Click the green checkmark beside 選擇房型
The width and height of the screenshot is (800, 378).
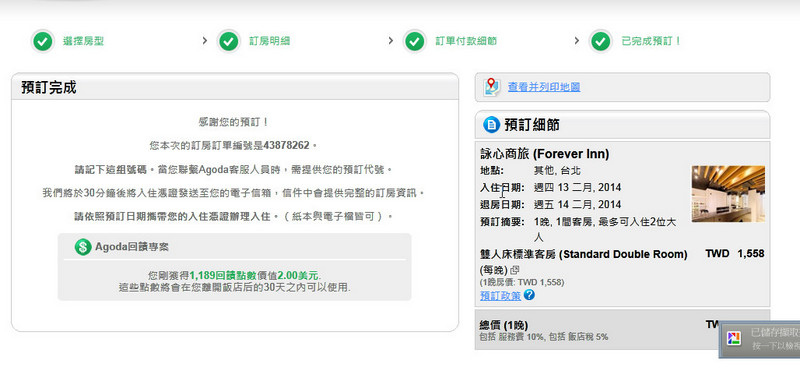pyautogui.click(x=43, y=41)
